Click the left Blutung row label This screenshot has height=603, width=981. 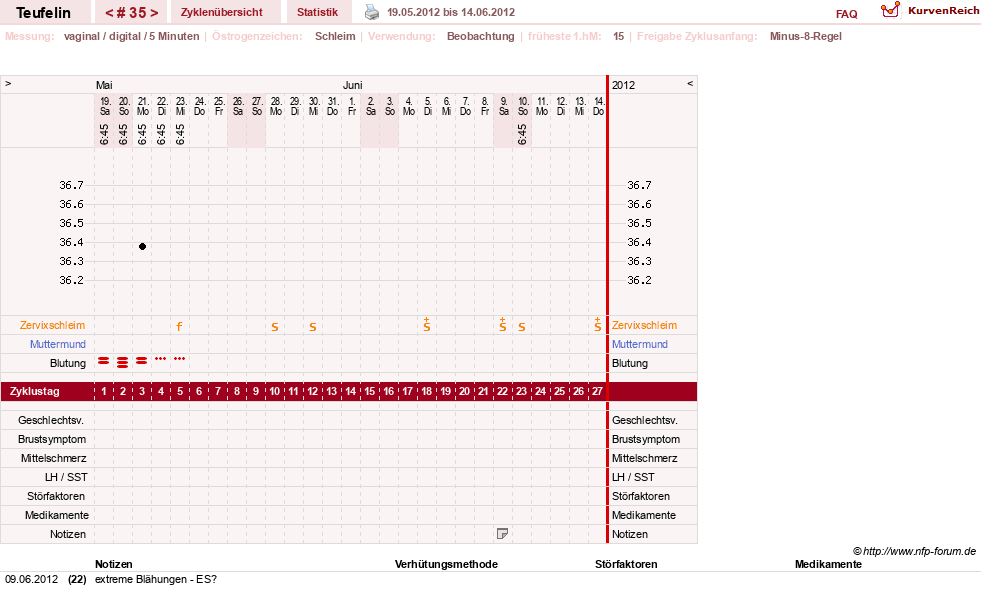(x=68, y=363)
